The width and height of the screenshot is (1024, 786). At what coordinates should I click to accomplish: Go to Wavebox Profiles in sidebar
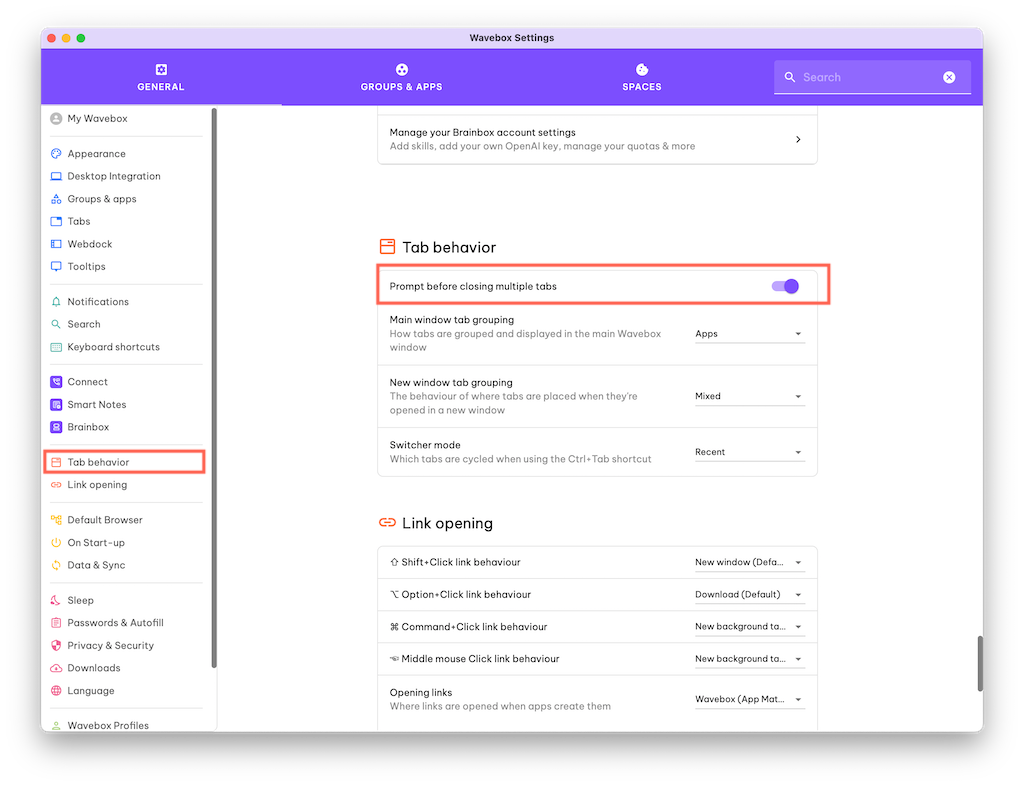pyautogui.click(x=108, y=725)
